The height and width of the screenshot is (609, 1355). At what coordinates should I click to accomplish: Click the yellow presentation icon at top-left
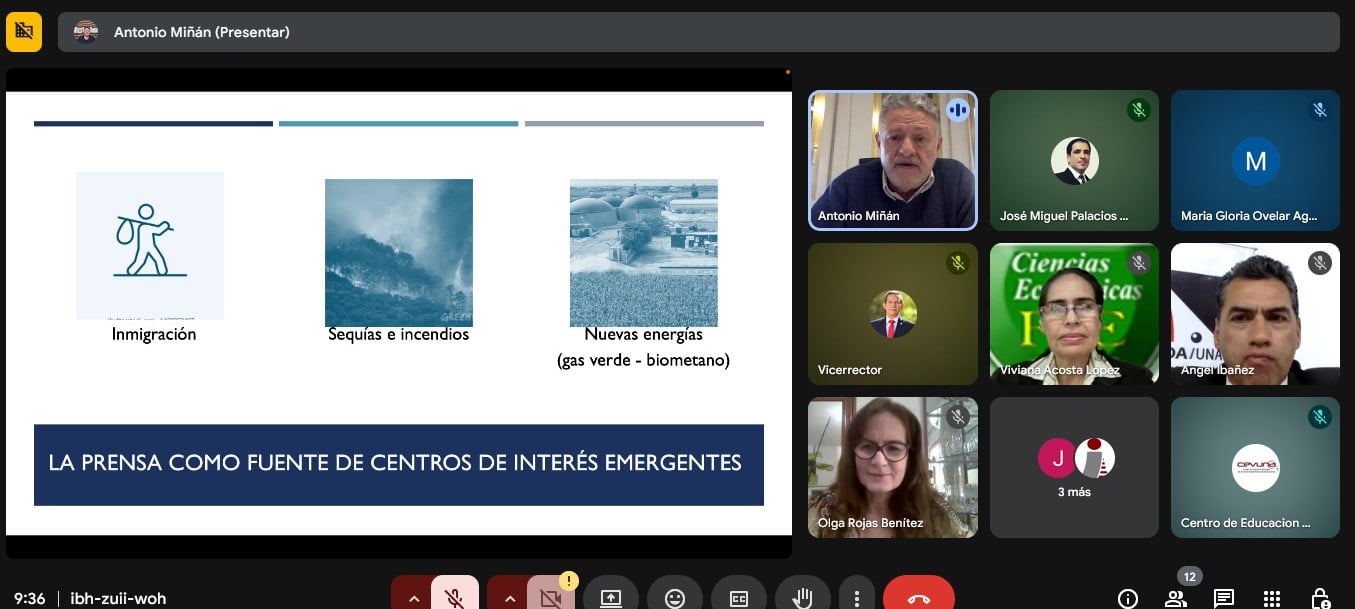click(24, 32)
